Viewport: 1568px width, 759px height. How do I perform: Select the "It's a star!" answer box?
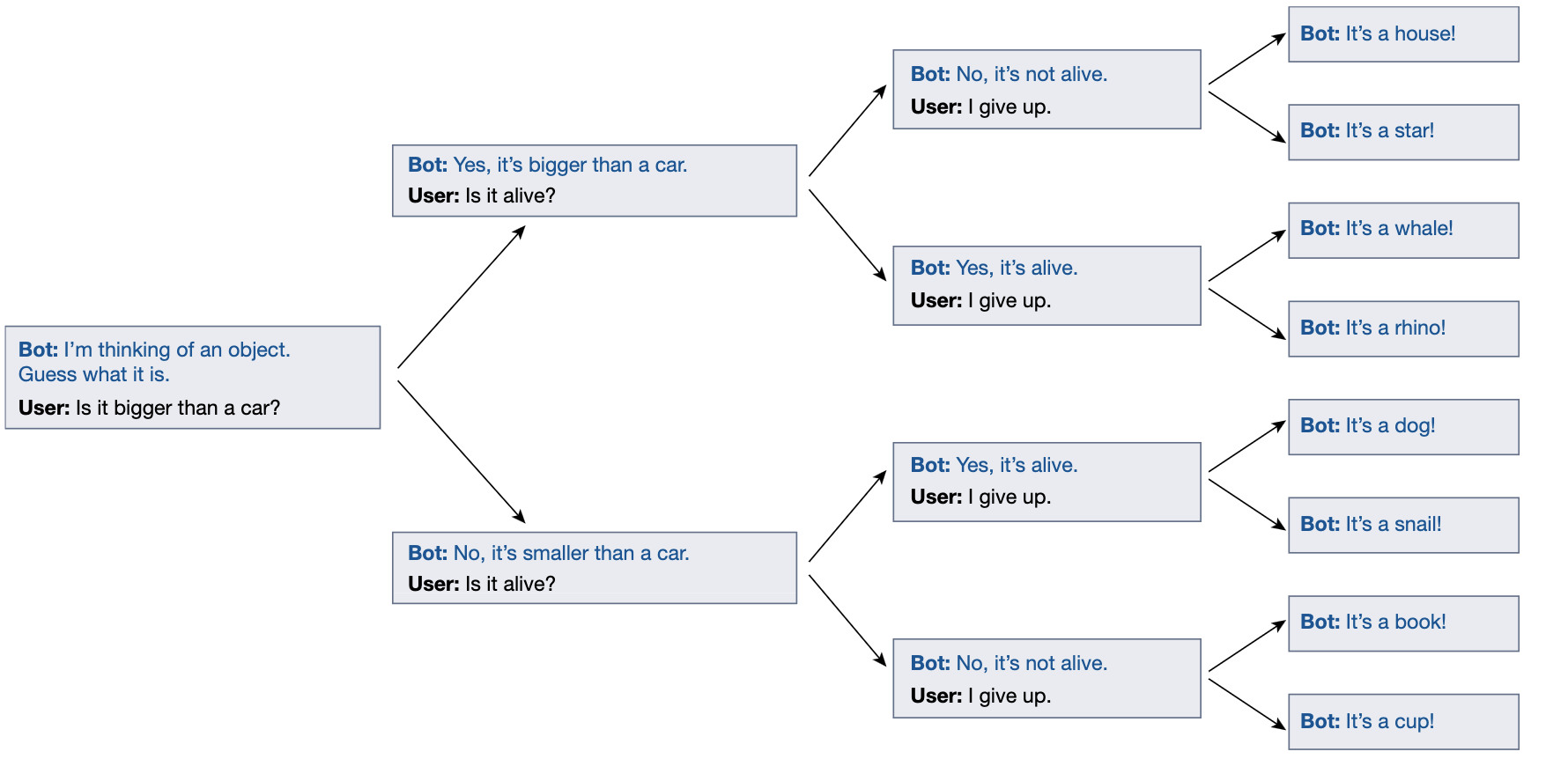[1402, 132]
